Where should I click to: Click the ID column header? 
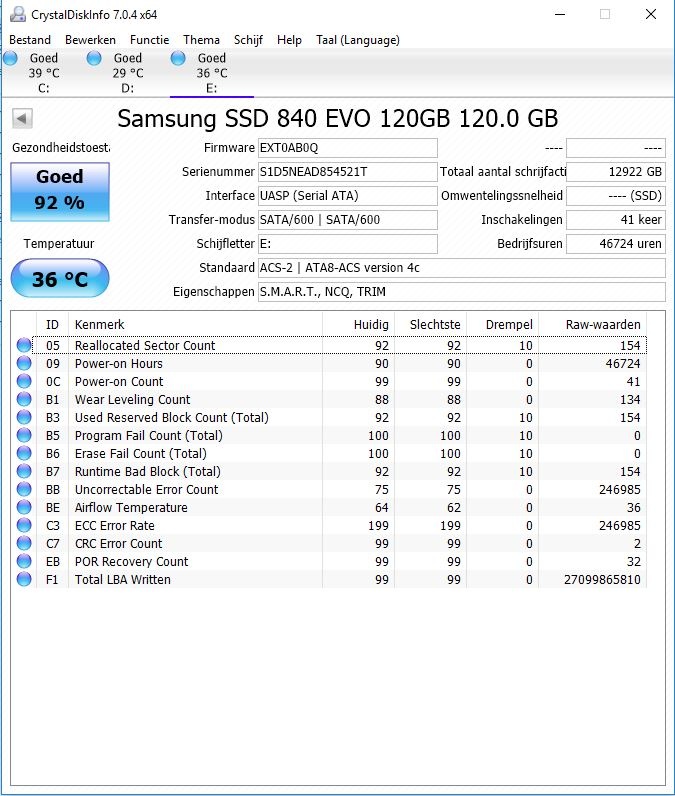coord(52,324)
